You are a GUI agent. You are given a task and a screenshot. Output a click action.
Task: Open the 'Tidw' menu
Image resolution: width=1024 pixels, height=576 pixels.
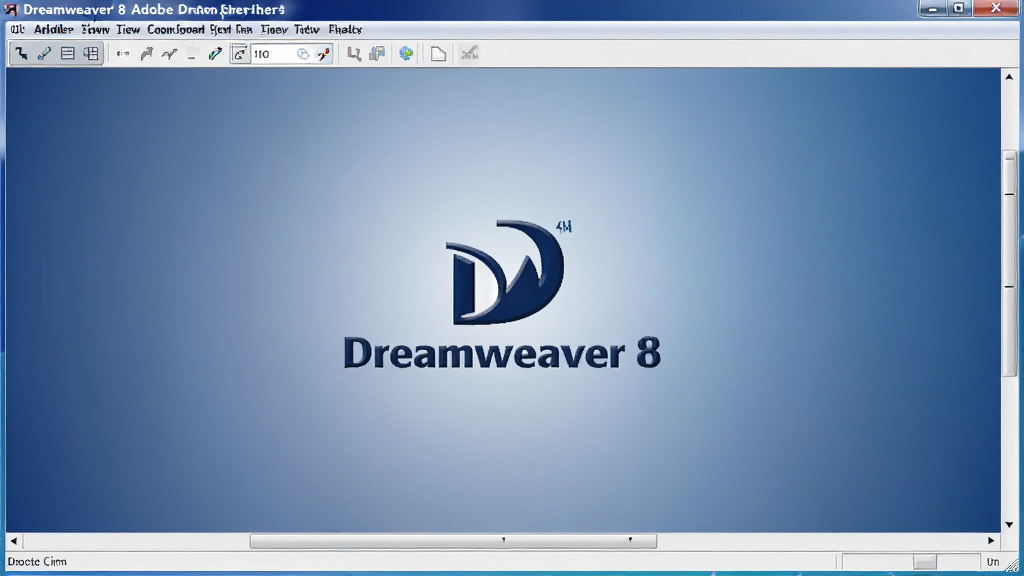306,29
